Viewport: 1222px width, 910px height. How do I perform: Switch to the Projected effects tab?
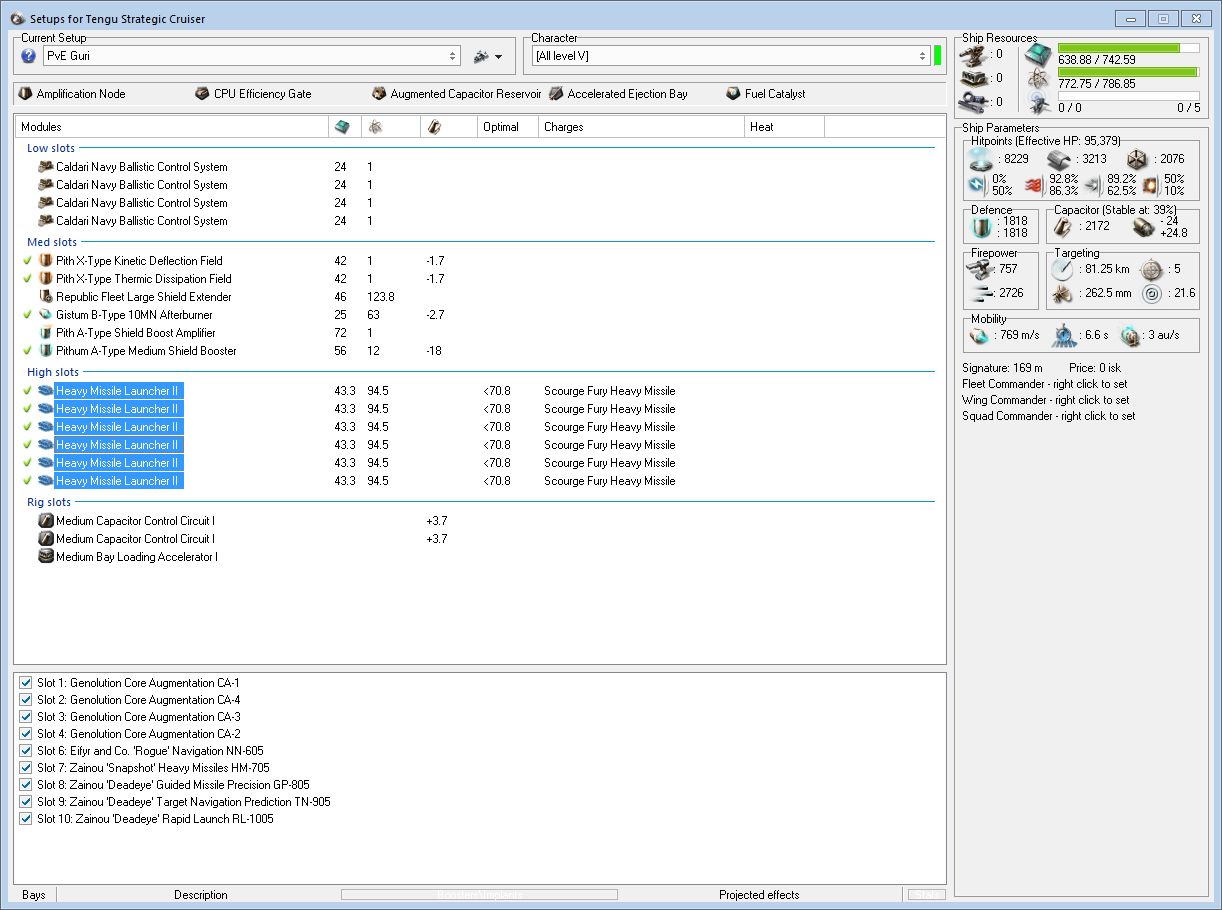point(760,895)
